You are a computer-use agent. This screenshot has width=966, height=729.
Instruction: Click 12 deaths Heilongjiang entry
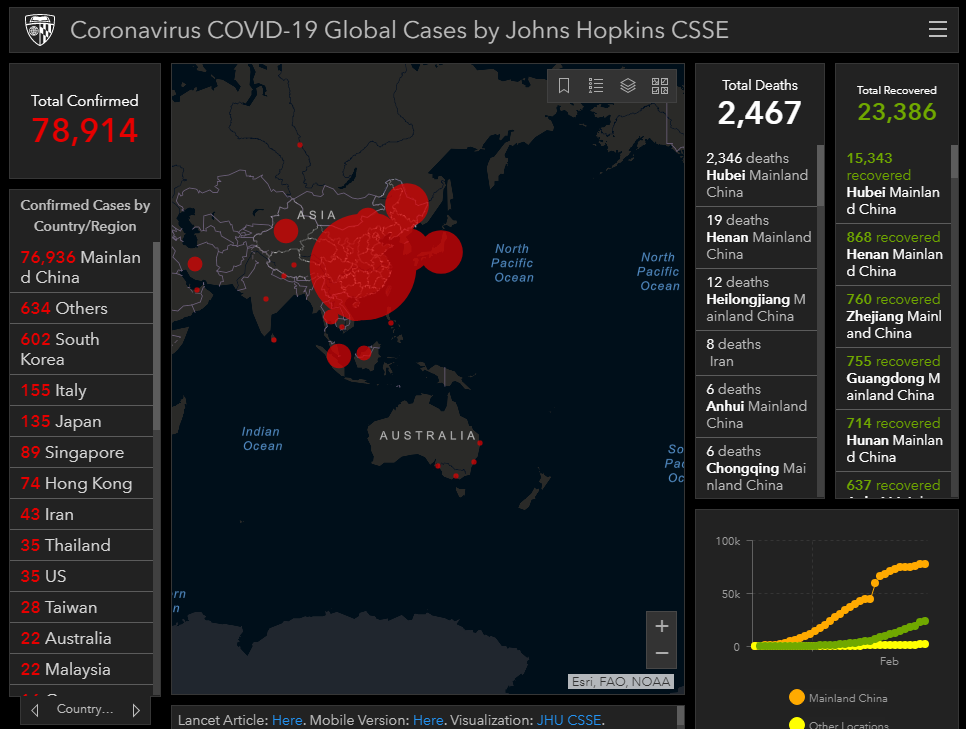click(757, 299)
